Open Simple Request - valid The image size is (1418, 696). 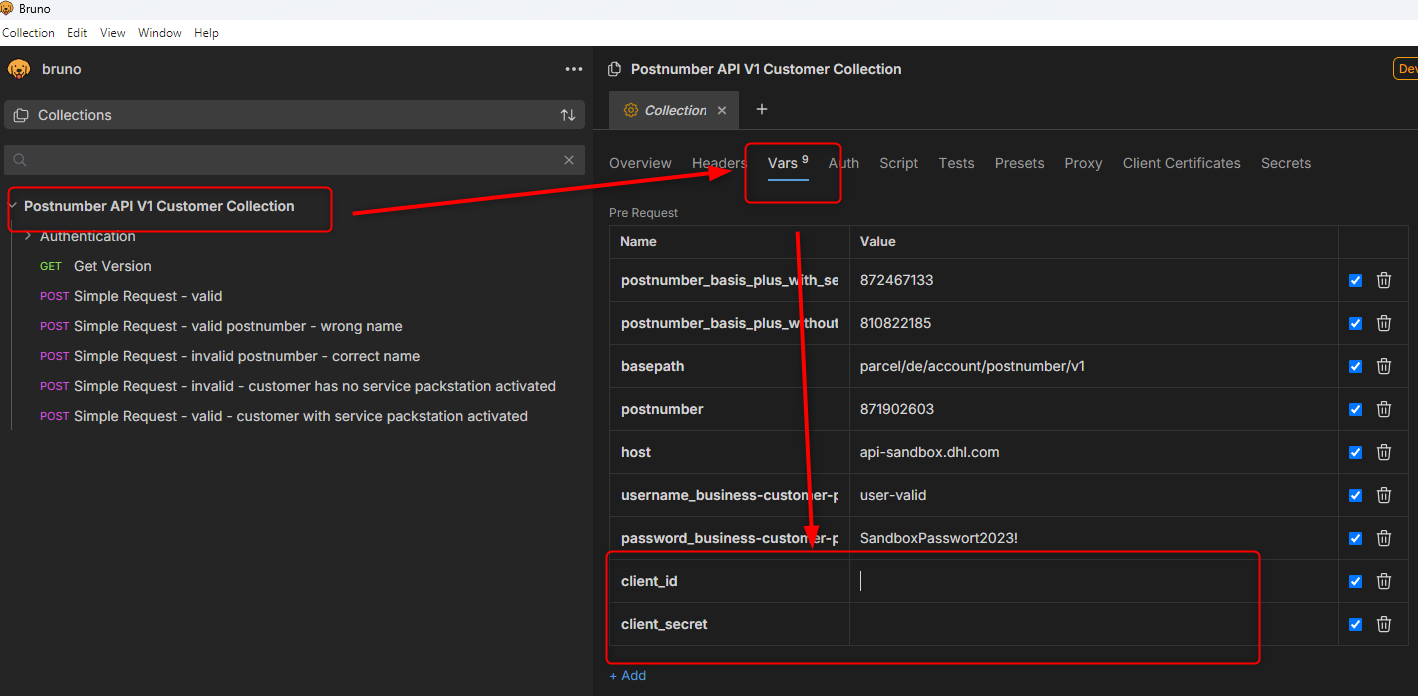[x=131, y=296]
